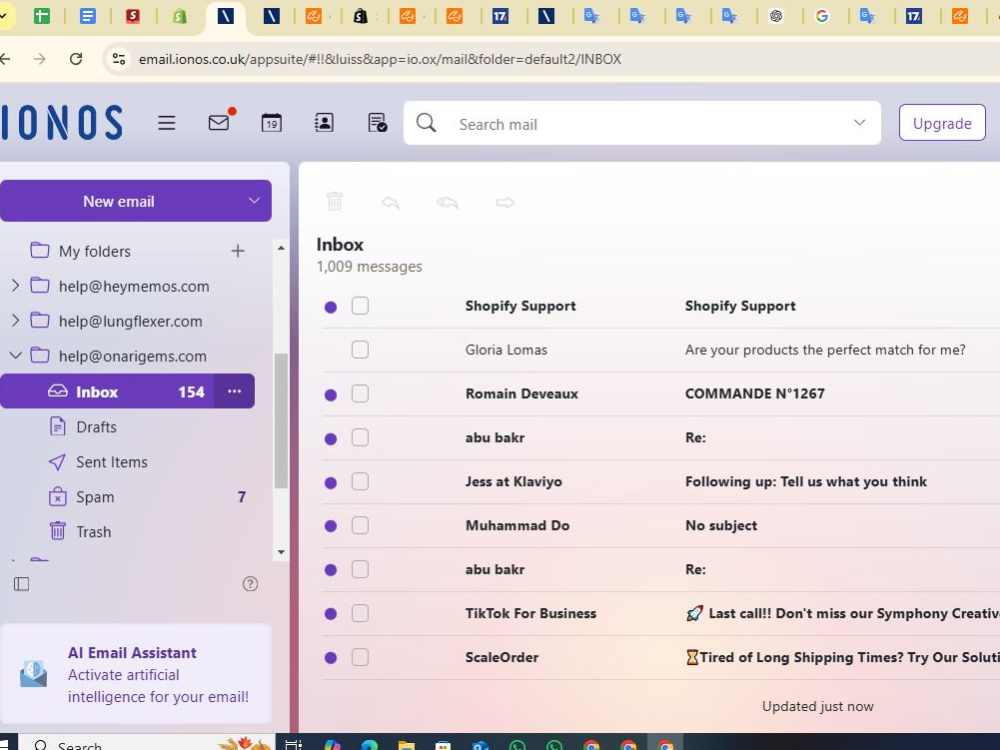Screen dimensions: 1000x750
Task: Toggle unread dot on Romain Deveaux email
Action: coord(330,395)
